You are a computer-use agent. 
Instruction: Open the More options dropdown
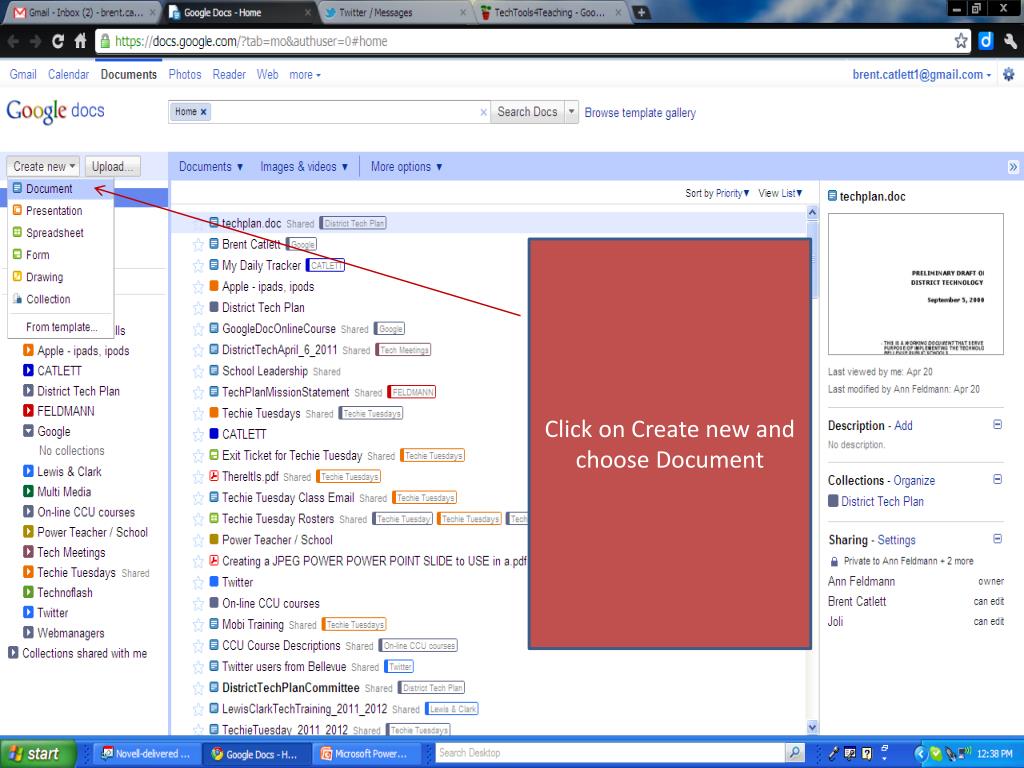coord(407,167)
